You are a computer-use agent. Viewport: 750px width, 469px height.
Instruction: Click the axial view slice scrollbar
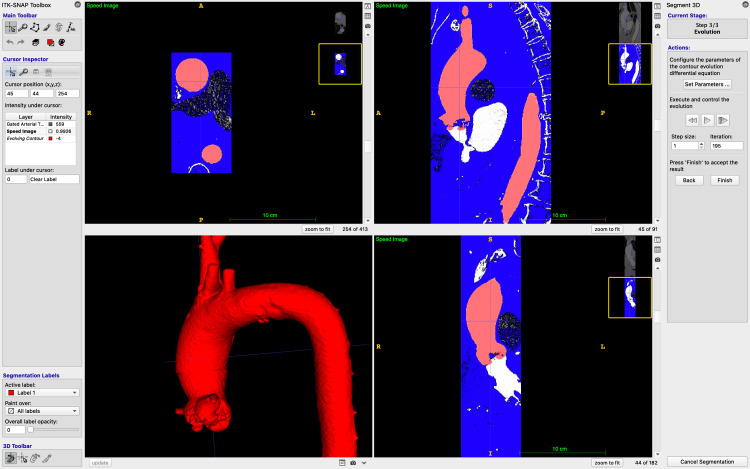coord(368,127)
